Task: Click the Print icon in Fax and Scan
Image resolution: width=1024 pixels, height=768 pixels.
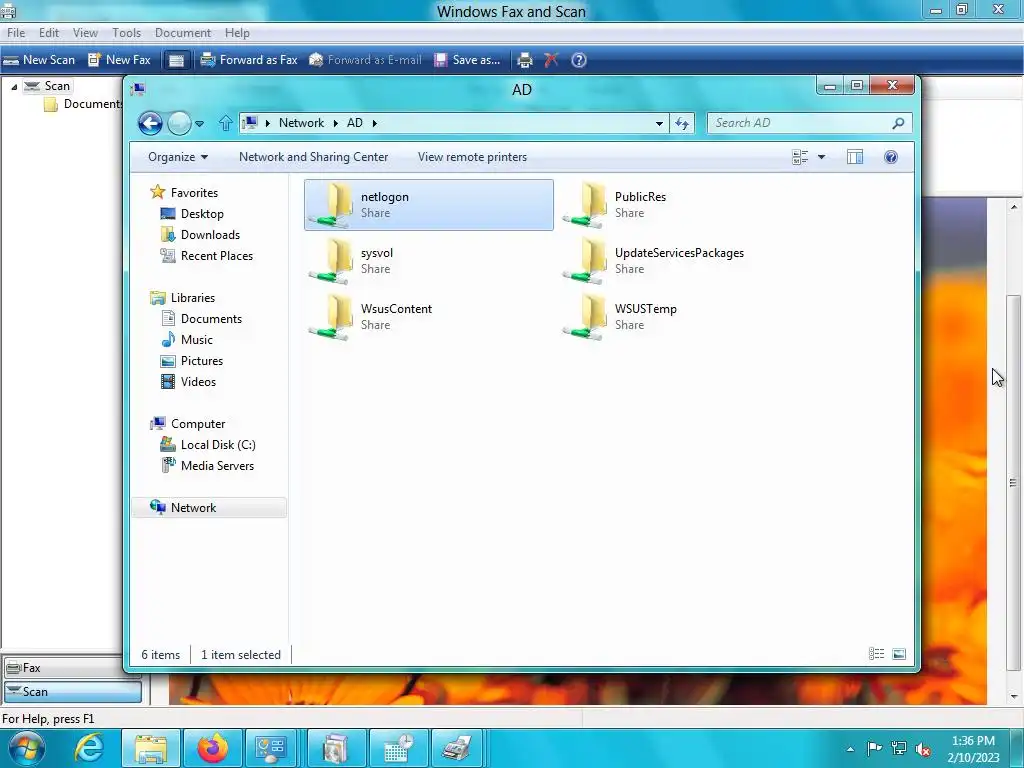Action: click(524, 60)
